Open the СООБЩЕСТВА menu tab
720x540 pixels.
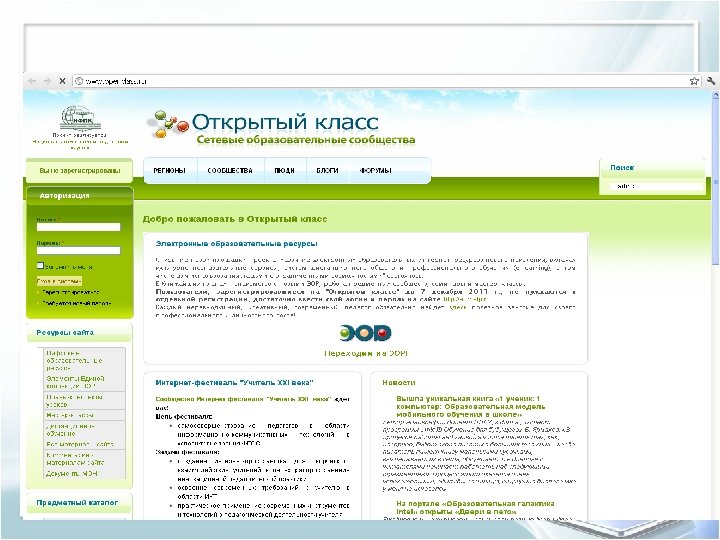pos(230,170)
